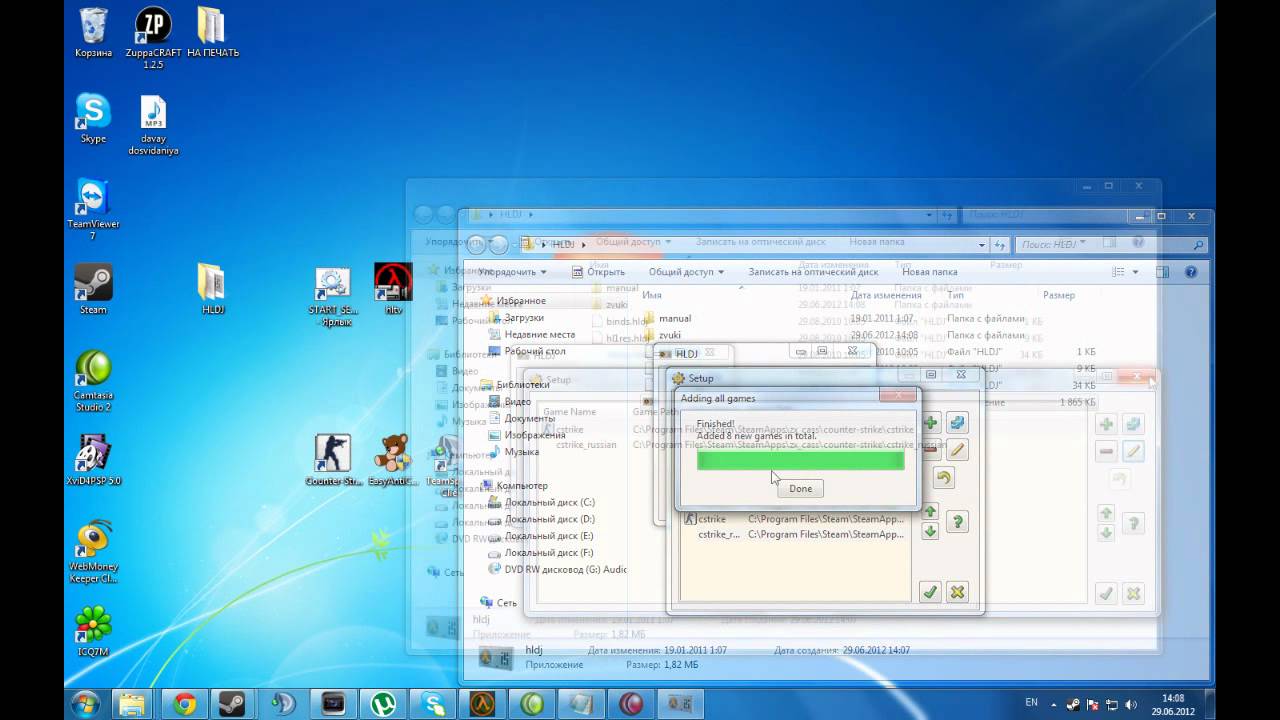Click Записать на оптический диск
The height and width of the screenshot is (720, 1280).
(813, 272)
